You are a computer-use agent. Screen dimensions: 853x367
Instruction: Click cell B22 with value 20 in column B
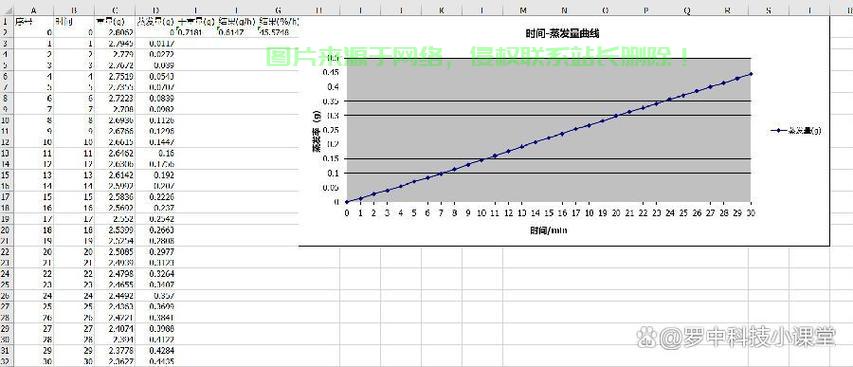75,252
